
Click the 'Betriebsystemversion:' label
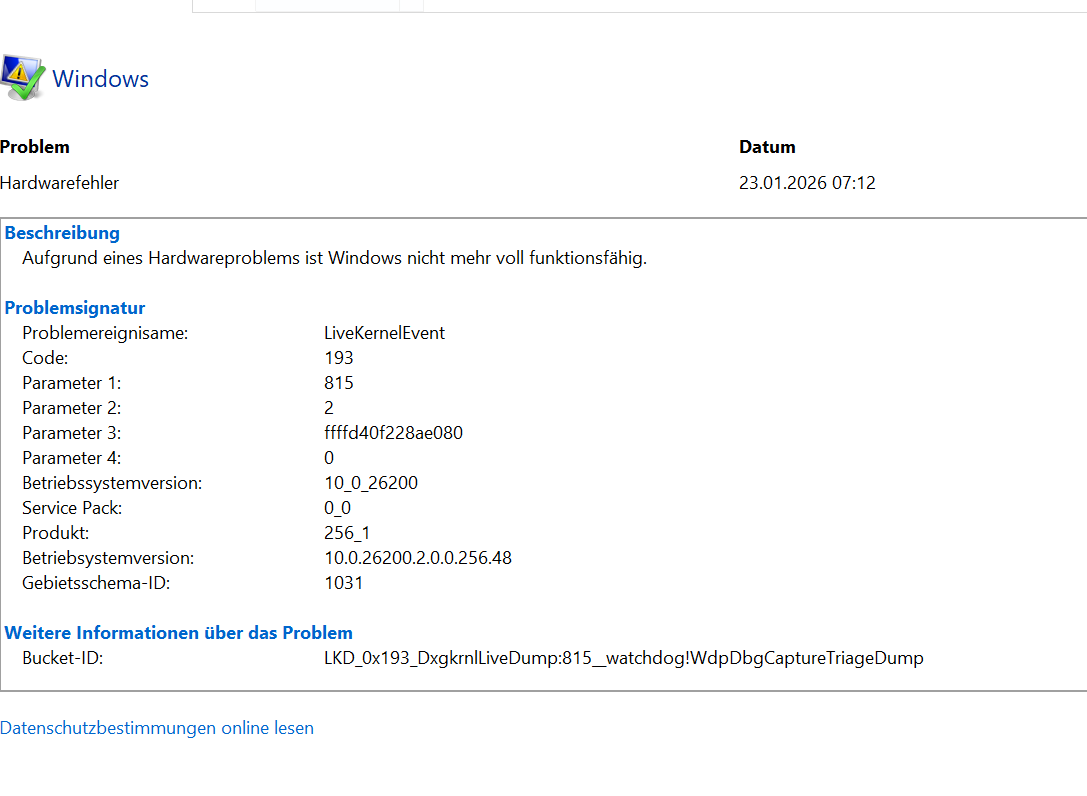(x=108, y=557)
